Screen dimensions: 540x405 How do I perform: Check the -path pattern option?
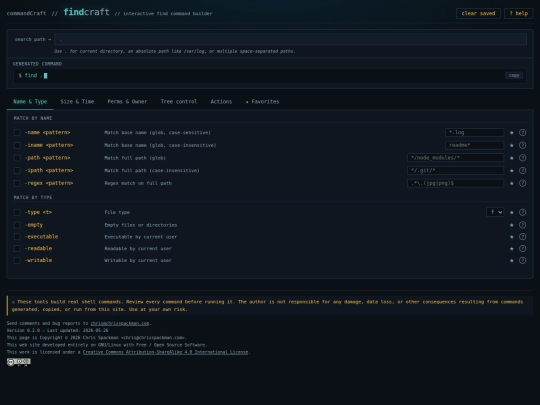click(17, 158)
